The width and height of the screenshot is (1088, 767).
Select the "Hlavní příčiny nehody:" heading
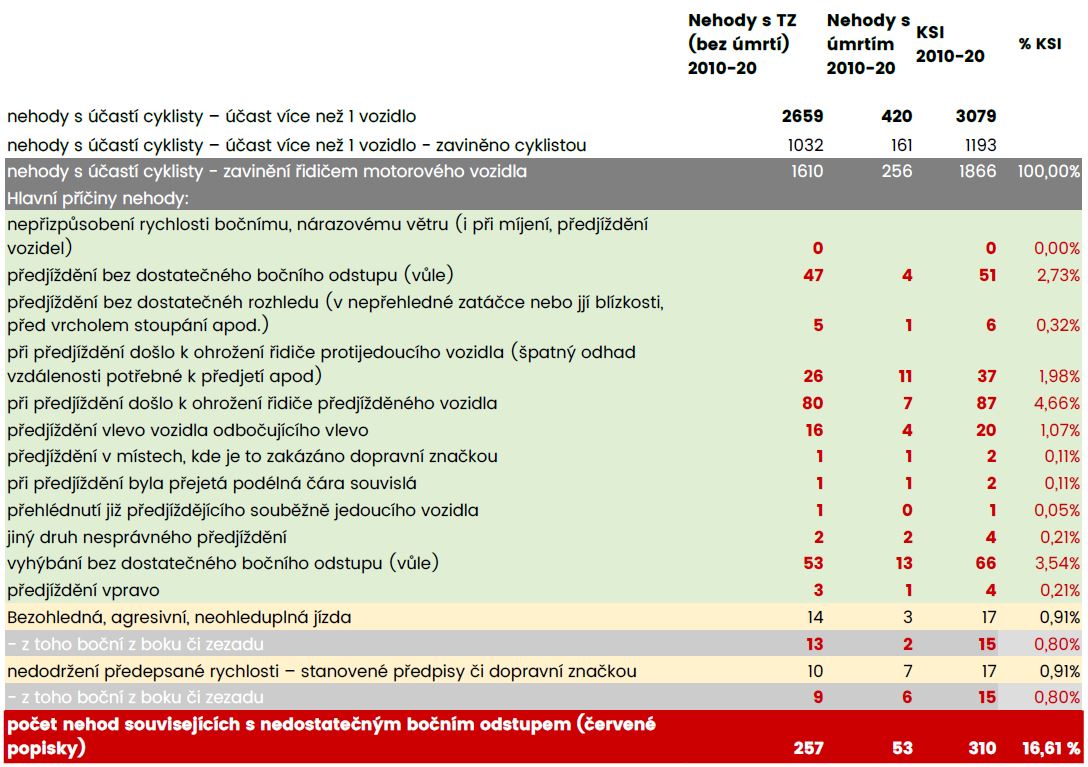coord(98,199)
